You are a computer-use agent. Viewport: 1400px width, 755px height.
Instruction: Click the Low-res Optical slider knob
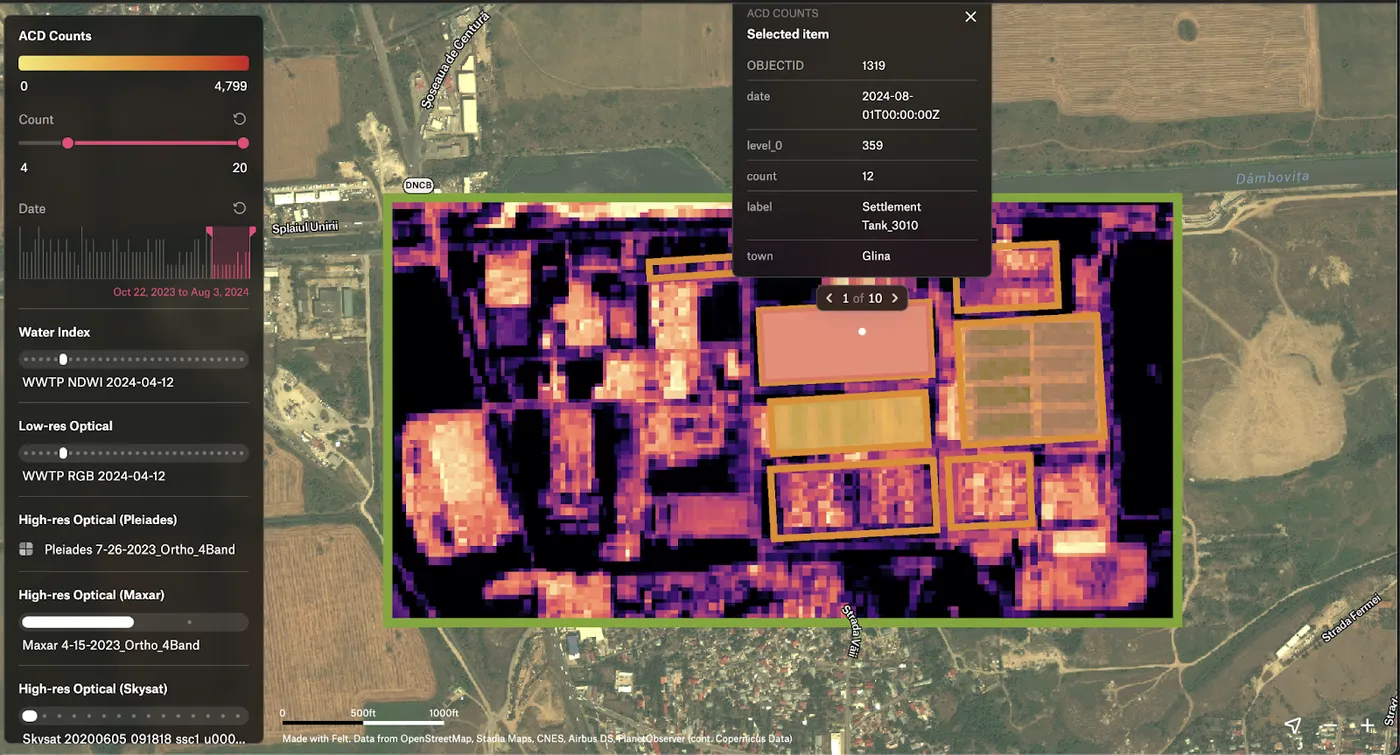point(63,453)
